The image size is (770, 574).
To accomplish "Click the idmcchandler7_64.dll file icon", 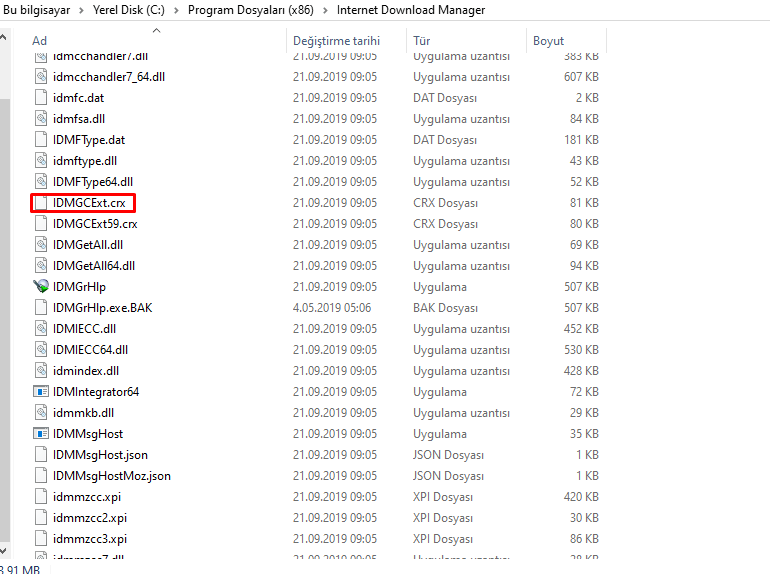I will point(41,77).
